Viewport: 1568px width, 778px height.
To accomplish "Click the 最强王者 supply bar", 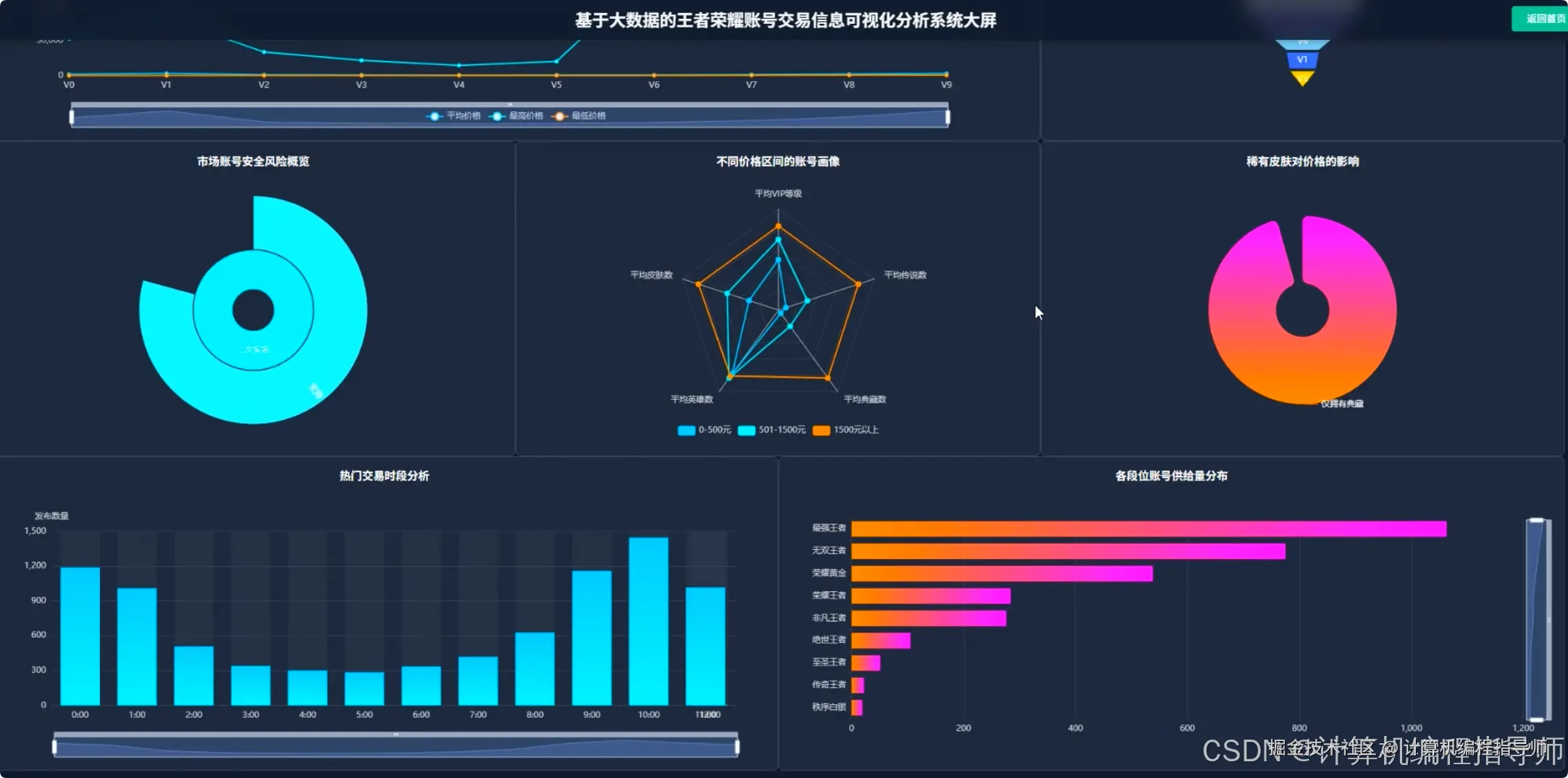I will [x=1149, y=529].
